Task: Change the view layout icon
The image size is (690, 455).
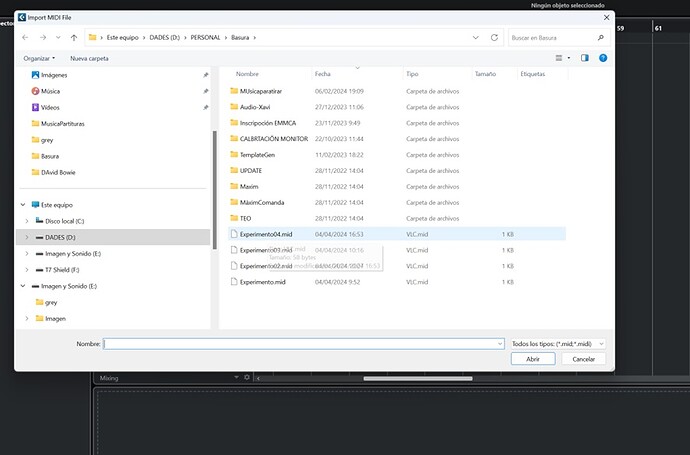Action: pos(559,58)
